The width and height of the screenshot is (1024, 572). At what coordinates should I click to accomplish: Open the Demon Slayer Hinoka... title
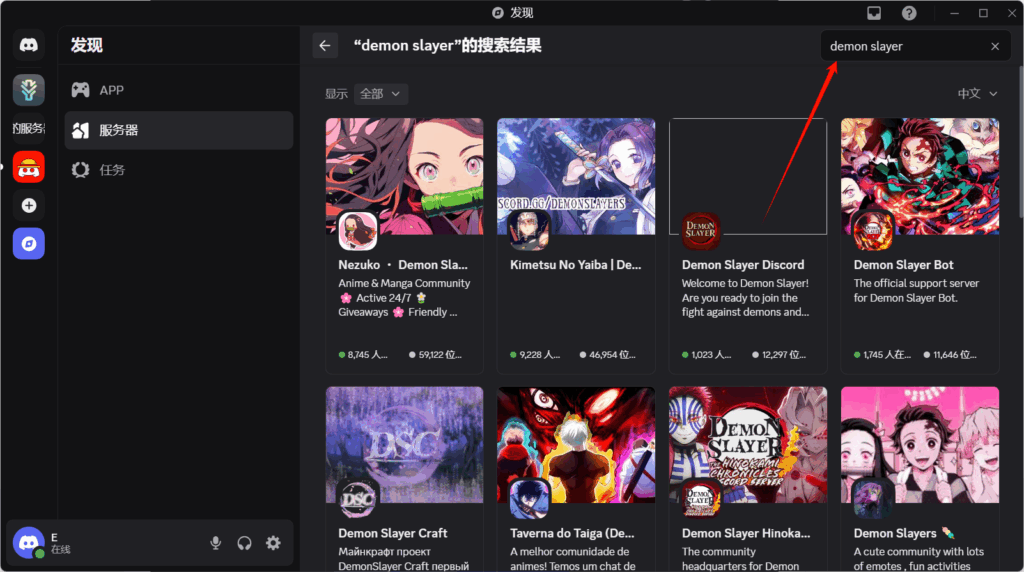click(x=746, y=533)
